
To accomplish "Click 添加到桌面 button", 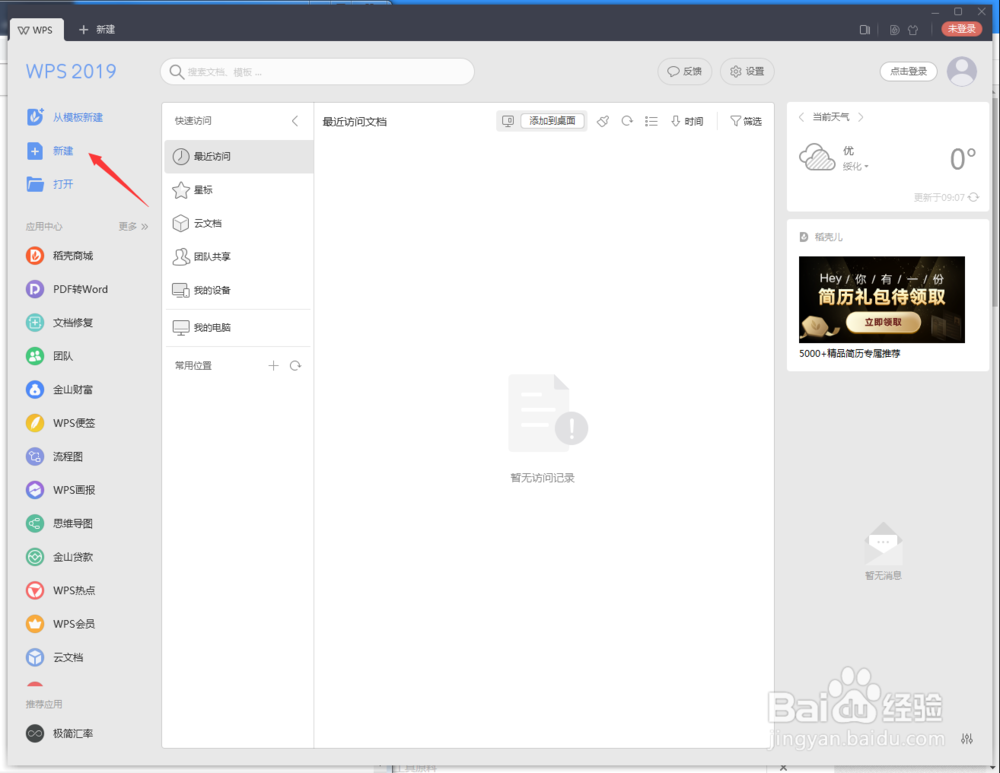I will [x=552, y=121].
